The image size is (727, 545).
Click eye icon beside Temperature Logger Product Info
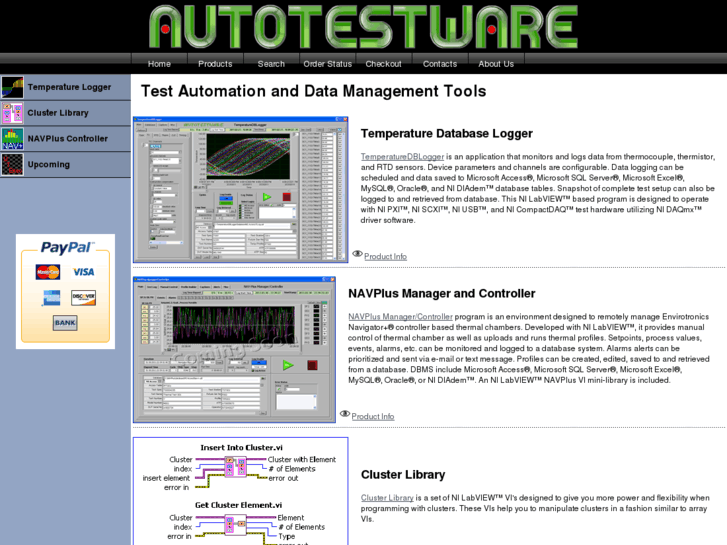tap(357, 254)
